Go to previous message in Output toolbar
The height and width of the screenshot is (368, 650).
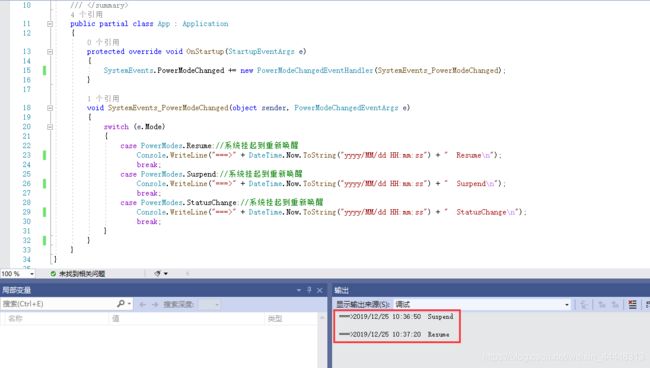[602, 305]
